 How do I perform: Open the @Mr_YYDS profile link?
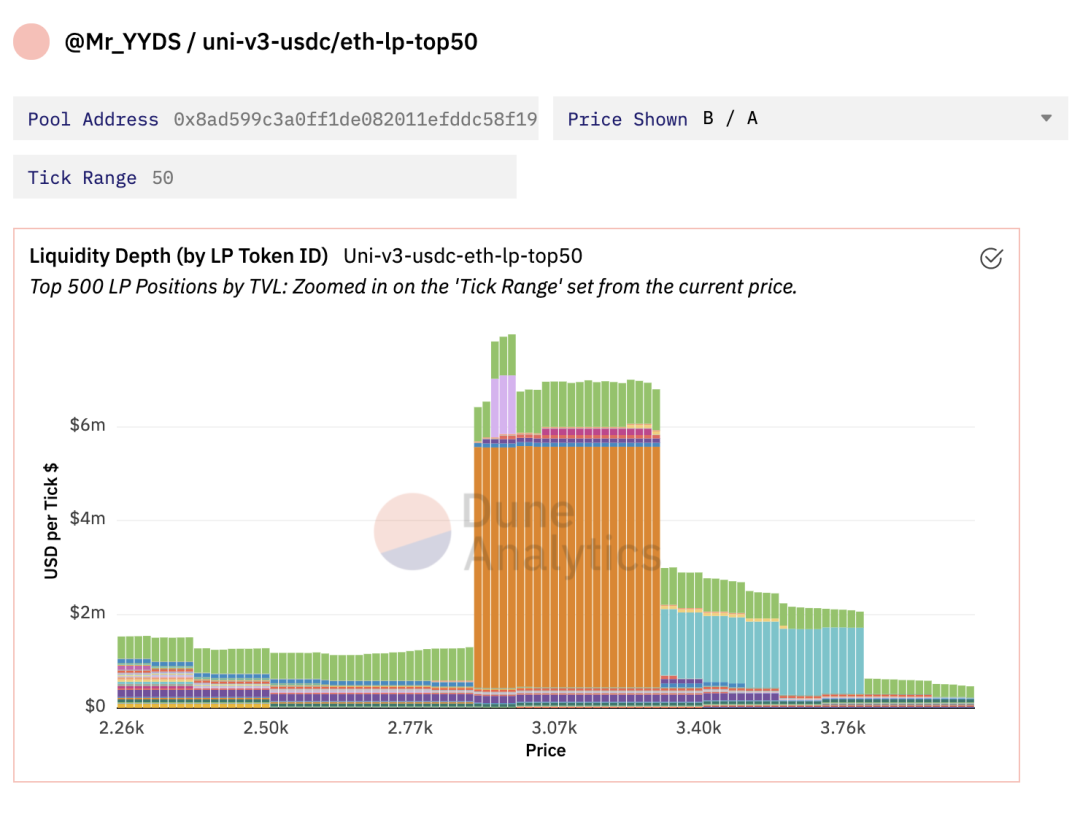pyautogui.click(x=123, y=42)
